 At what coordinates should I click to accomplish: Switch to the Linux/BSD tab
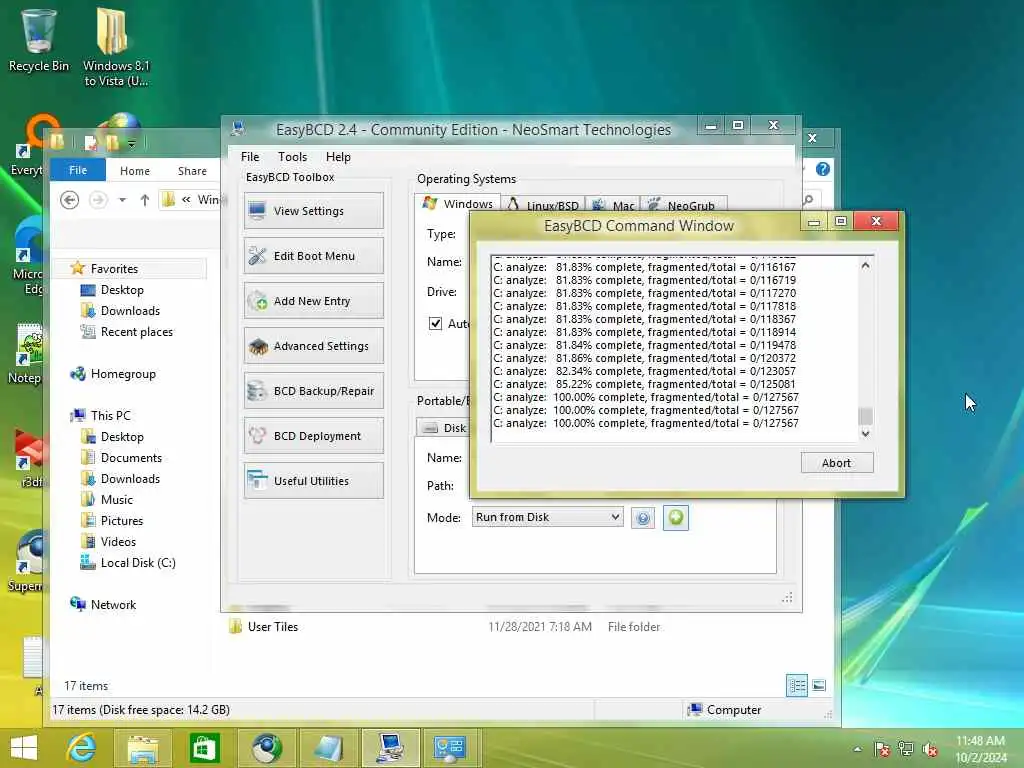[x=543, y=205]
